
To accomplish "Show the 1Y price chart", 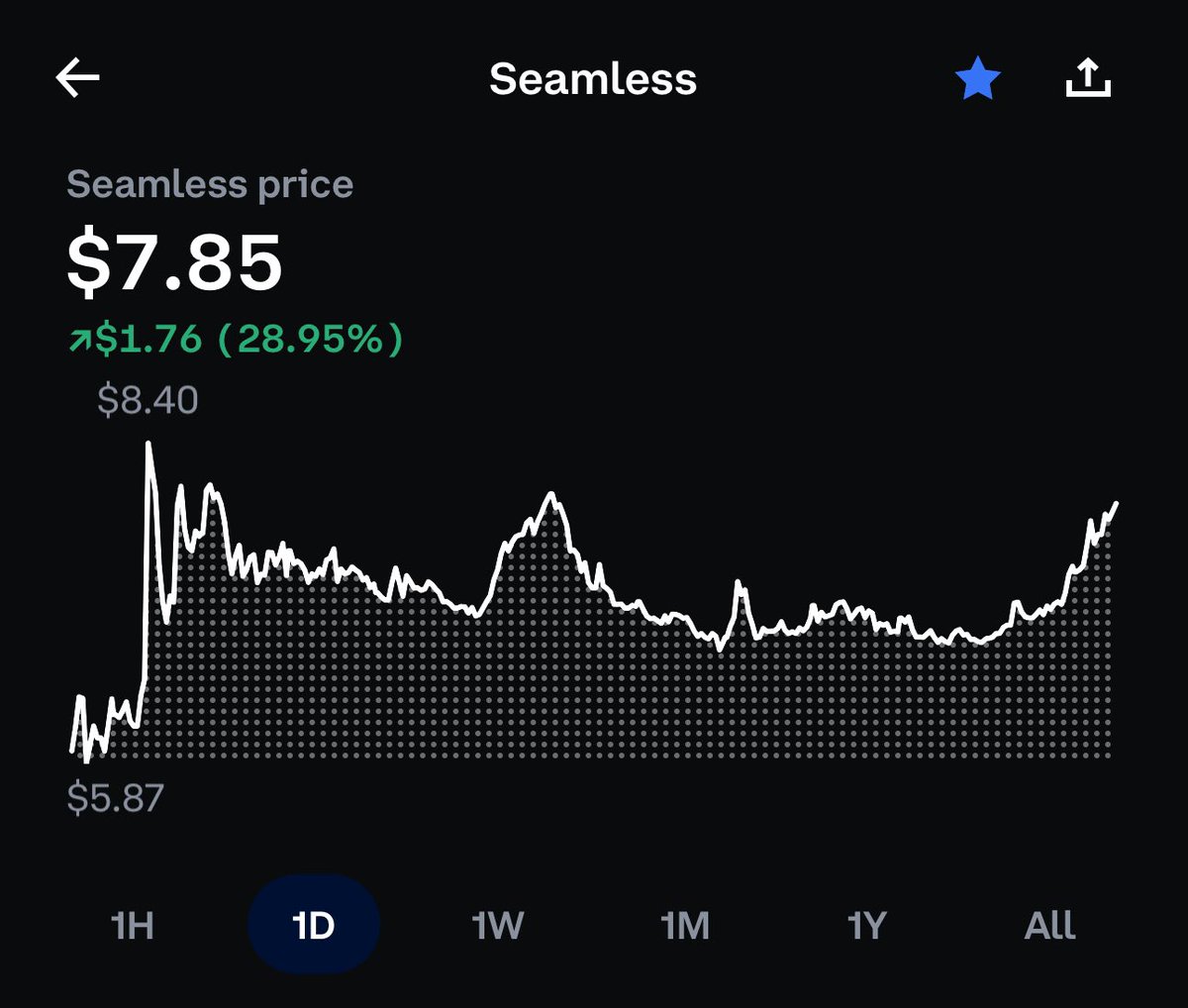I will coord(867,926).
